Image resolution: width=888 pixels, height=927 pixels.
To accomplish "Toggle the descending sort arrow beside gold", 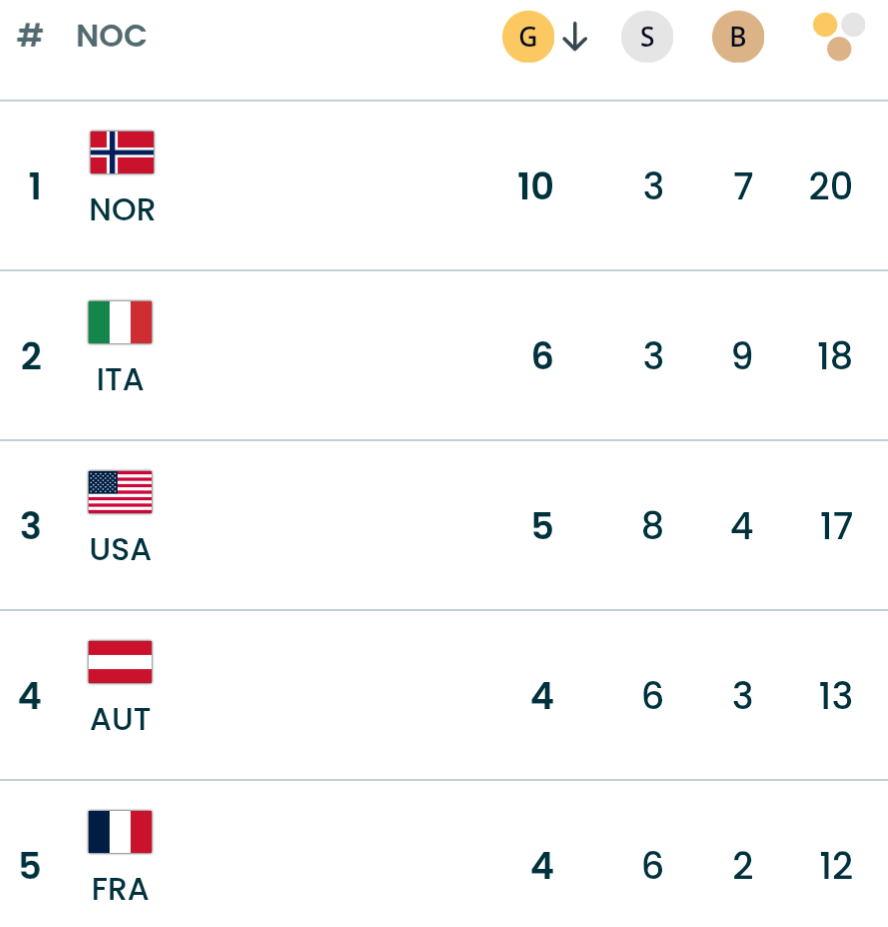I will (x=575, y=38).
